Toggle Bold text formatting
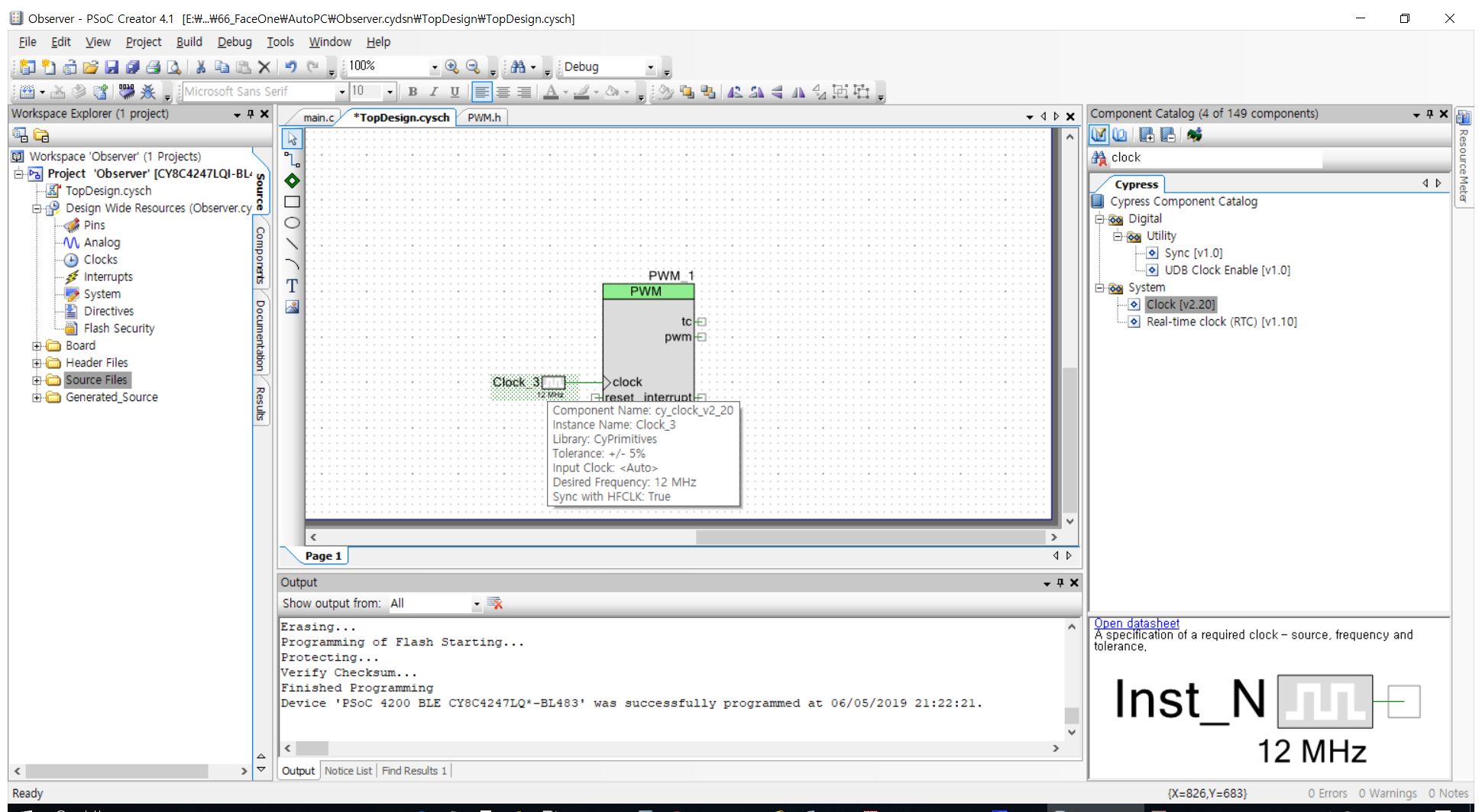This screenshot has width=1482, height=812. point(413,92)
